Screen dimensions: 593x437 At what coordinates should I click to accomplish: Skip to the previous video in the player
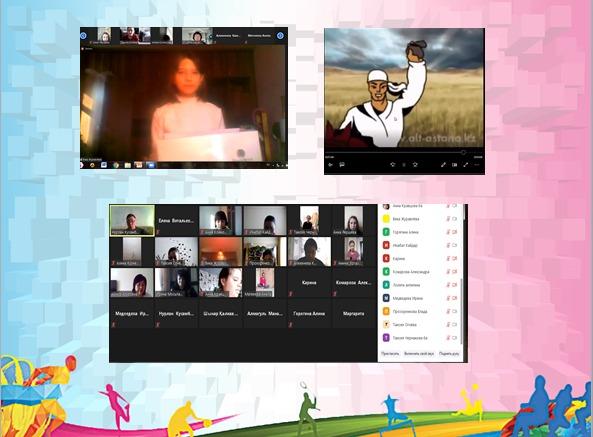tap(393, 165)
